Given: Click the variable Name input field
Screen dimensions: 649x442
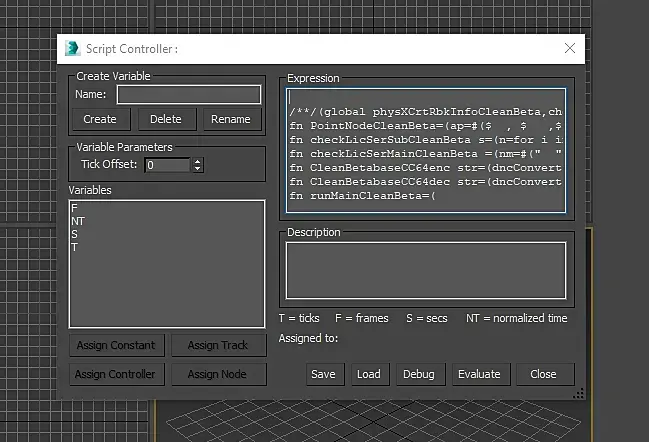Looking at the screenshot, I should coord(189,95).
